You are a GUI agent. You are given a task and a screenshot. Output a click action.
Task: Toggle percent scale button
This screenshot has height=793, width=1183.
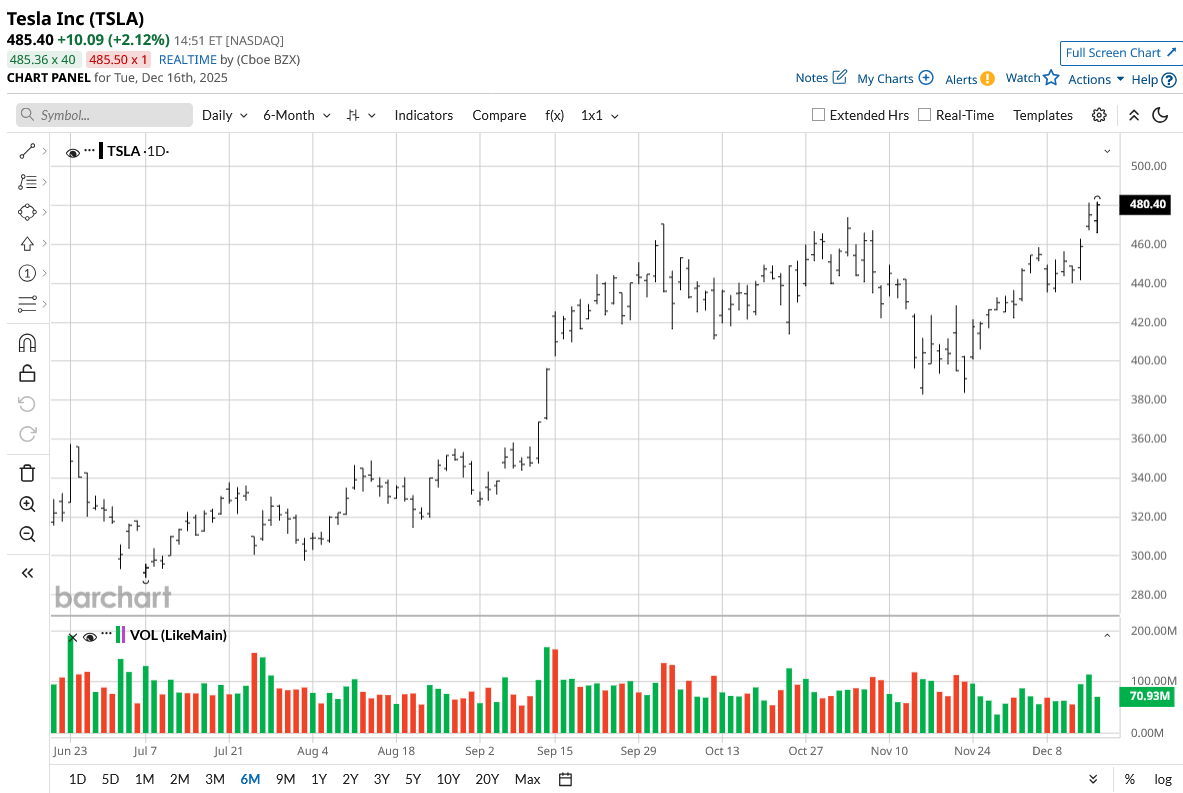point(1129,779)
